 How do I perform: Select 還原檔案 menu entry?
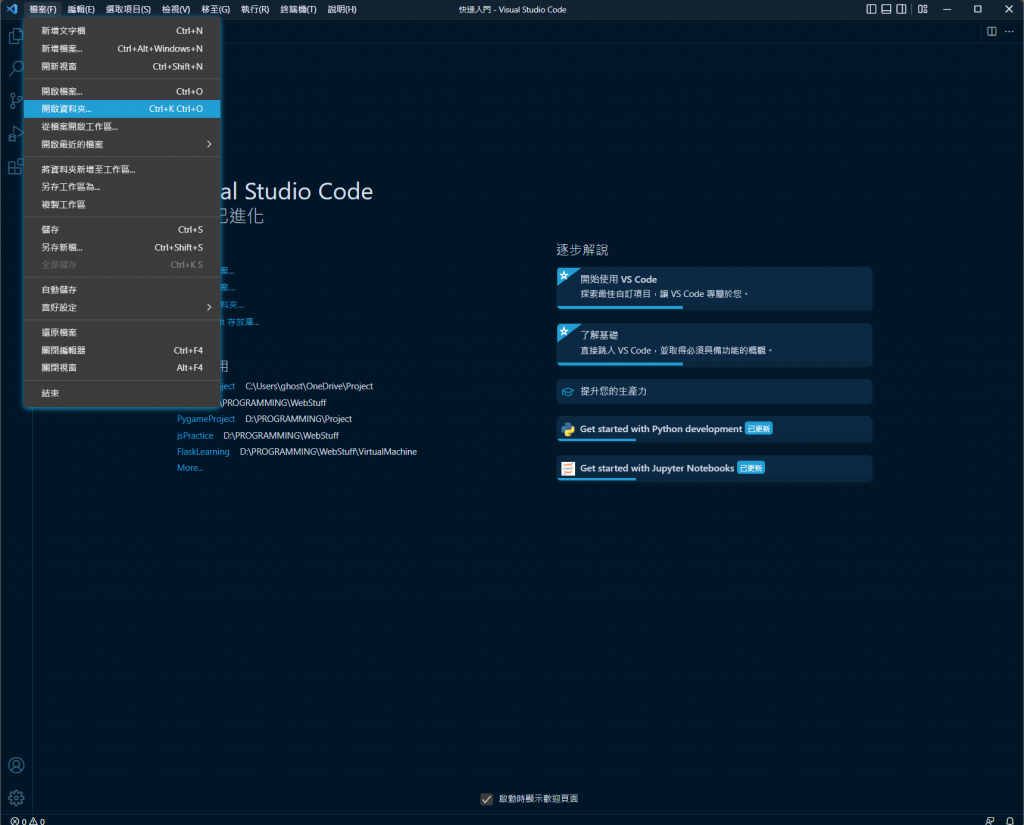tap(122, 332)
